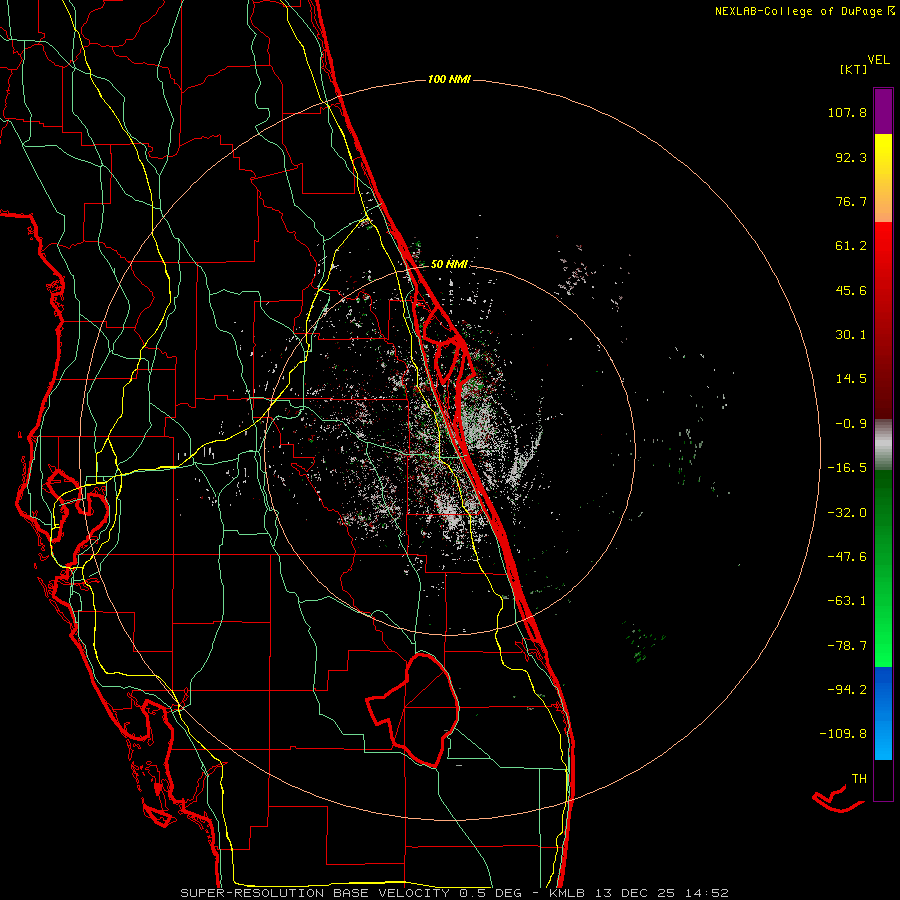Select the -94.2 velocity scale value
The height and width of the screenshot is (900, 900).
point(847,689)
